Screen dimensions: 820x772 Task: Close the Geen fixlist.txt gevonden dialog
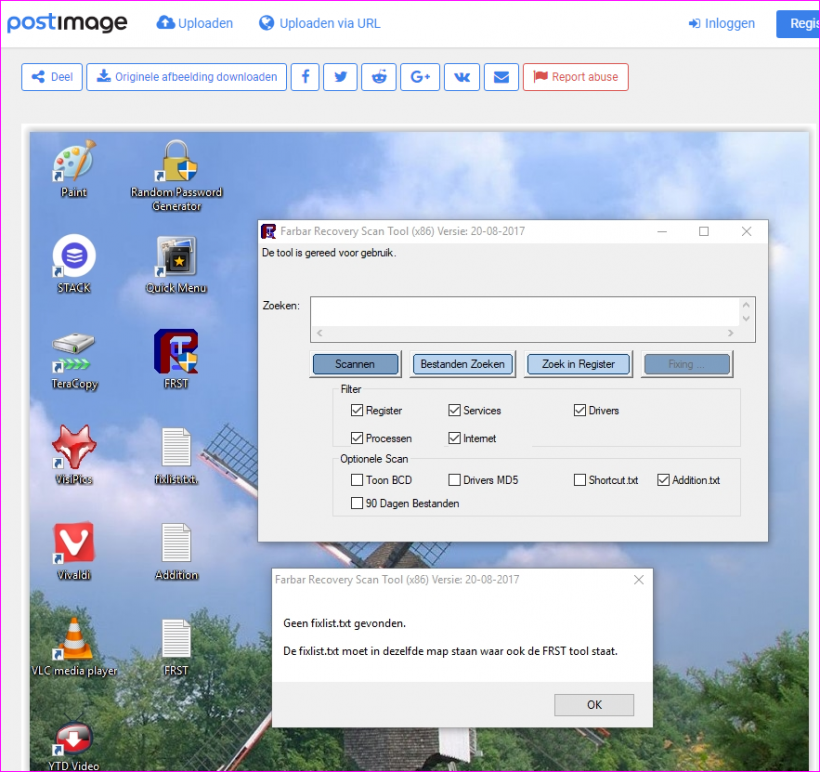(x=639, y=580)
